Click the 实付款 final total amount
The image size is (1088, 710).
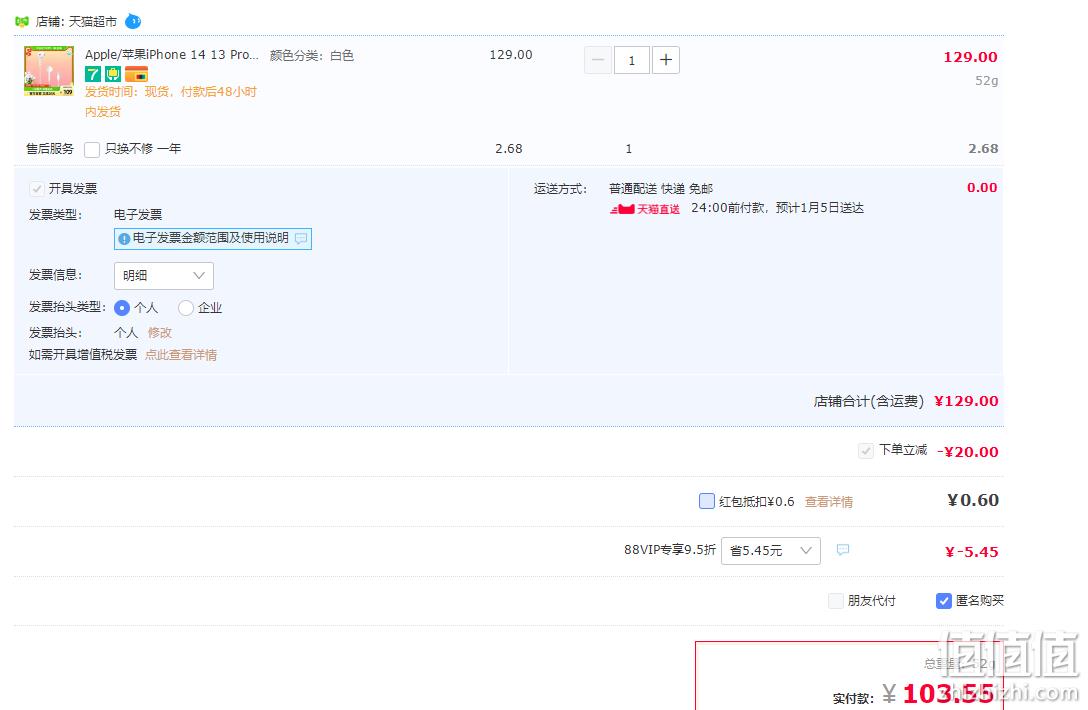coord(937,694)
